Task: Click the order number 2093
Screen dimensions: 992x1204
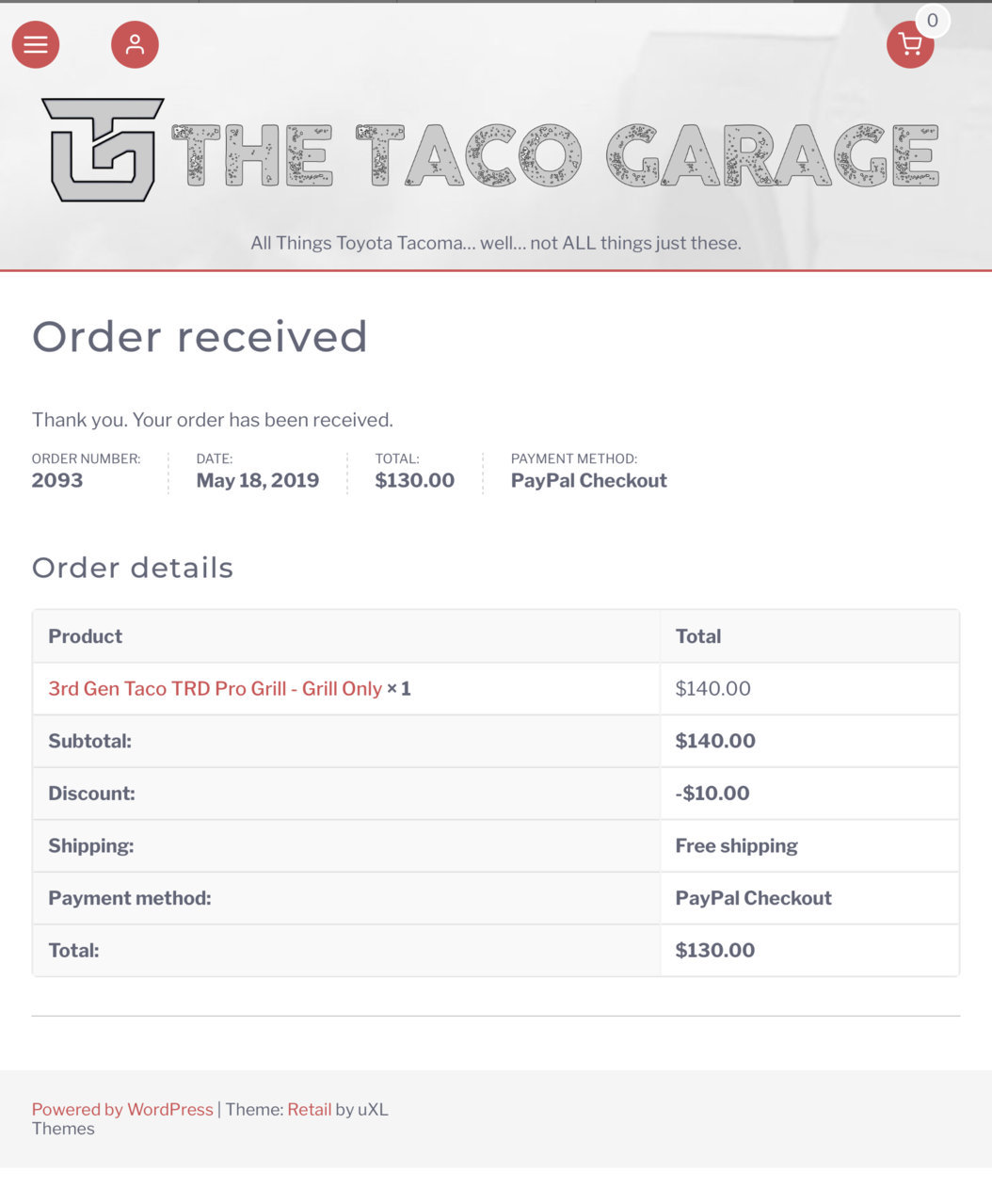Action: pos(57,480)
